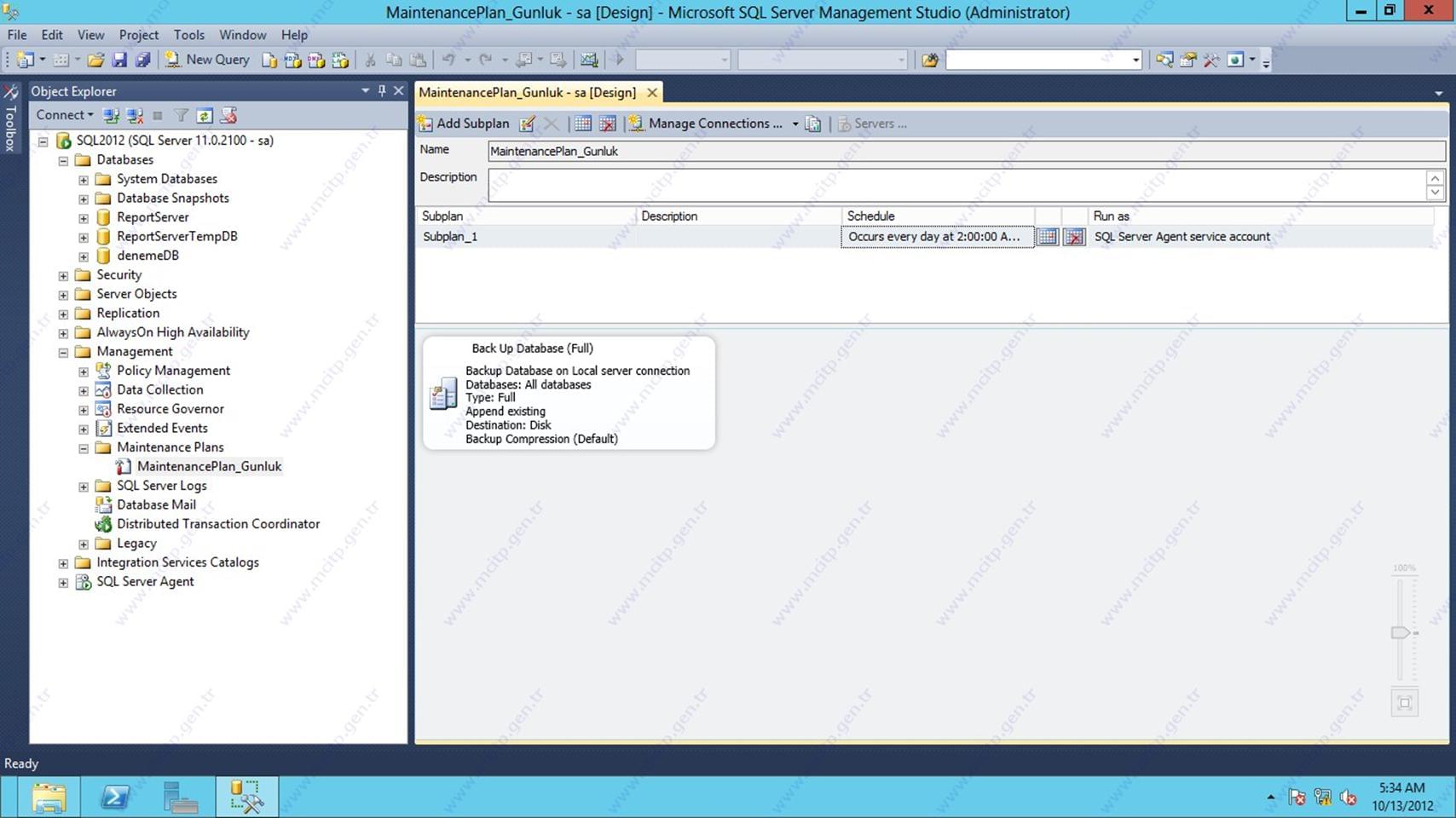Click the Add Subplan button
Image resolution: width=1456 pixels, height=818 pixels.
click(x=465, y=124)
